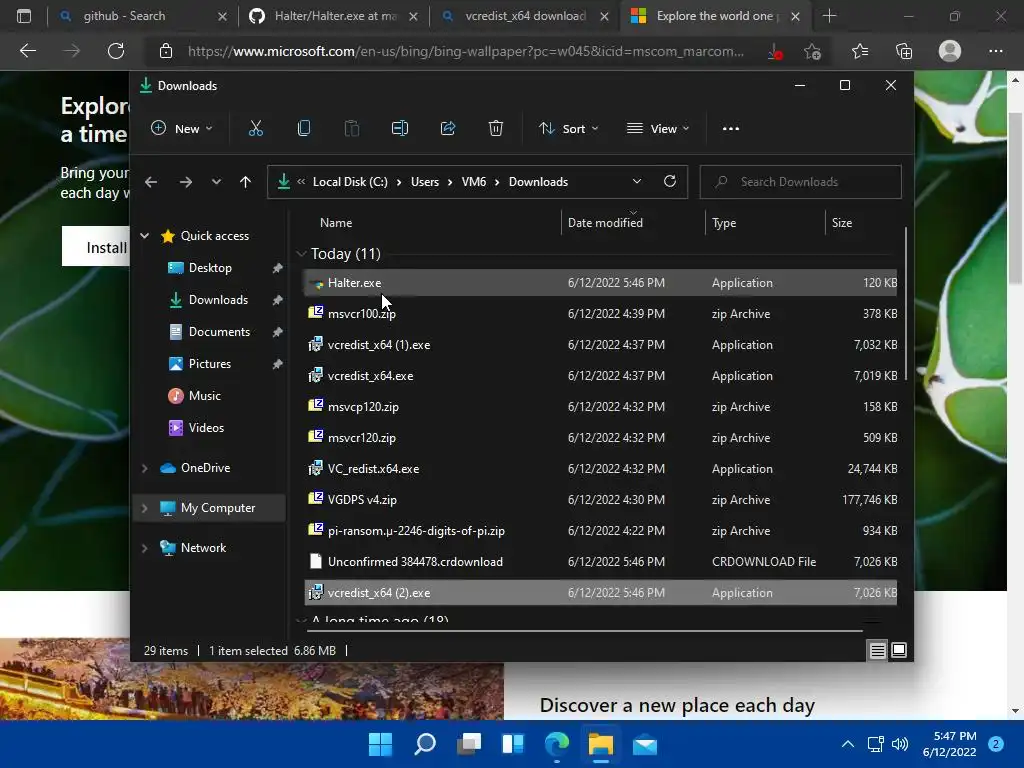Expand address bar previous locations dropdown

(637, 182)
